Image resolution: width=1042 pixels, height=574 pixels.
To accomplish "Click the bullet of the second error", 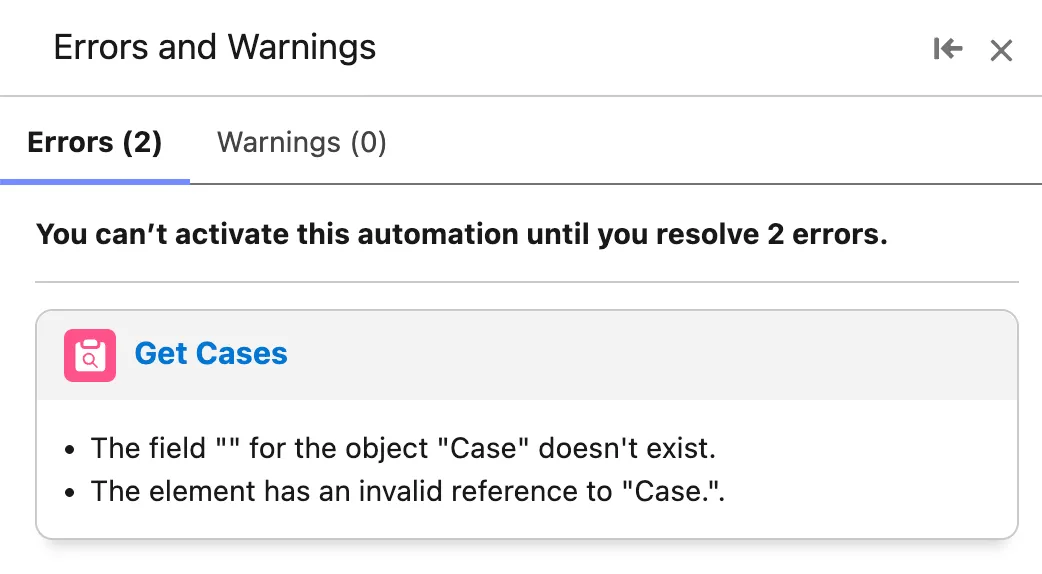I will tap(69, 492).
